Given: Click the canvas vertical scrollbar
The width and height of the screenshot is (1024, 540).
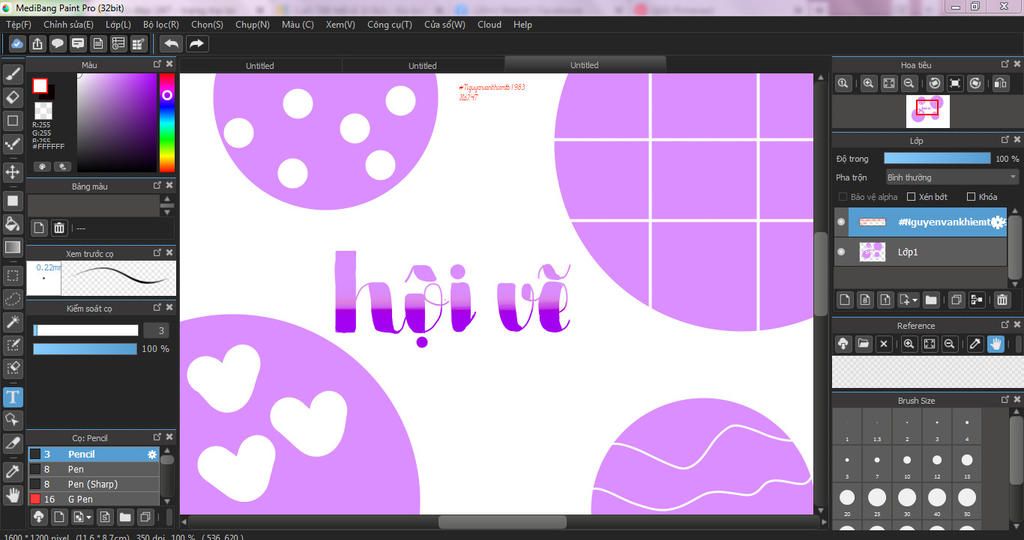Looking at the screenshot, I should pos(820,274).
